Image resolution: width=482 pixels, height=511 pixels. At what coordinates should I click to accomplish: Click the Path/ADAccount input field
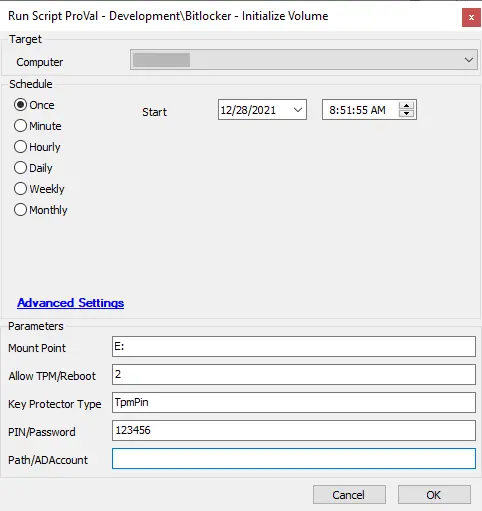pyautogui.click(x=294, y=458)
